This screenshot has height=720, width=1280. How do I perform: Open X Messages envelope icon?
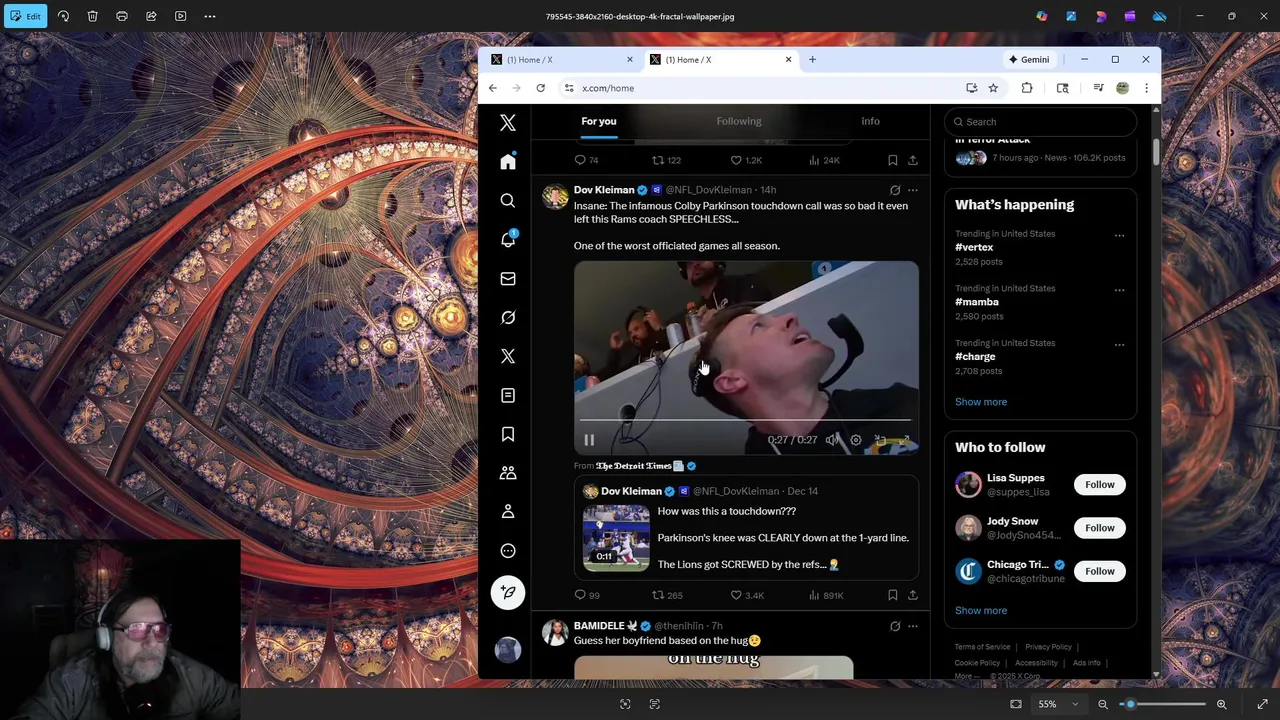508,279
